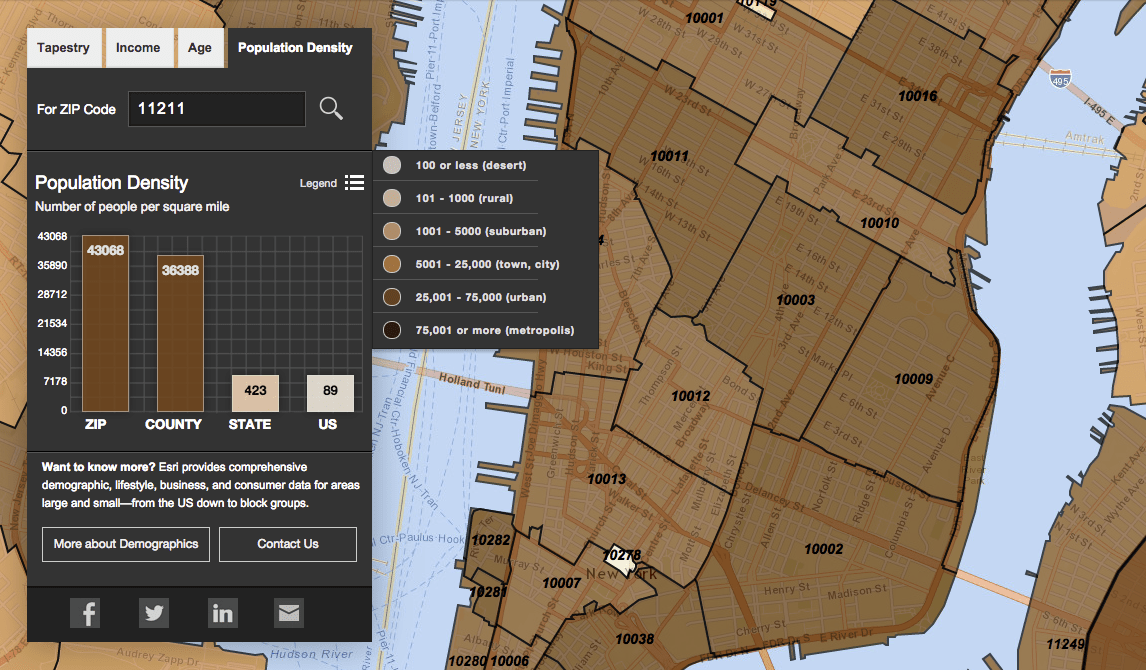Open More about Demographics
The height and width of the screenshot is (670, 1146).
click(125, 544)
